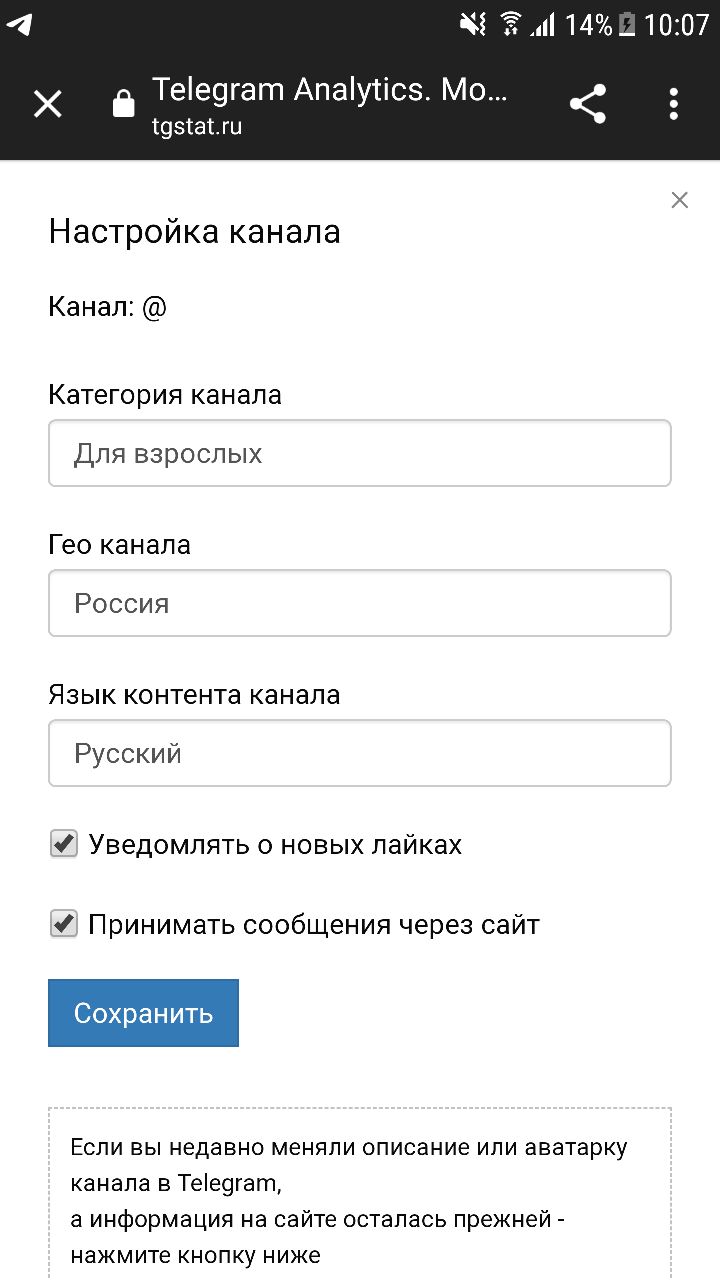The width and height of the screenshot is (720, 1280).
Task: Tap the padlock site security icon
Action: (x=124, y=104)
